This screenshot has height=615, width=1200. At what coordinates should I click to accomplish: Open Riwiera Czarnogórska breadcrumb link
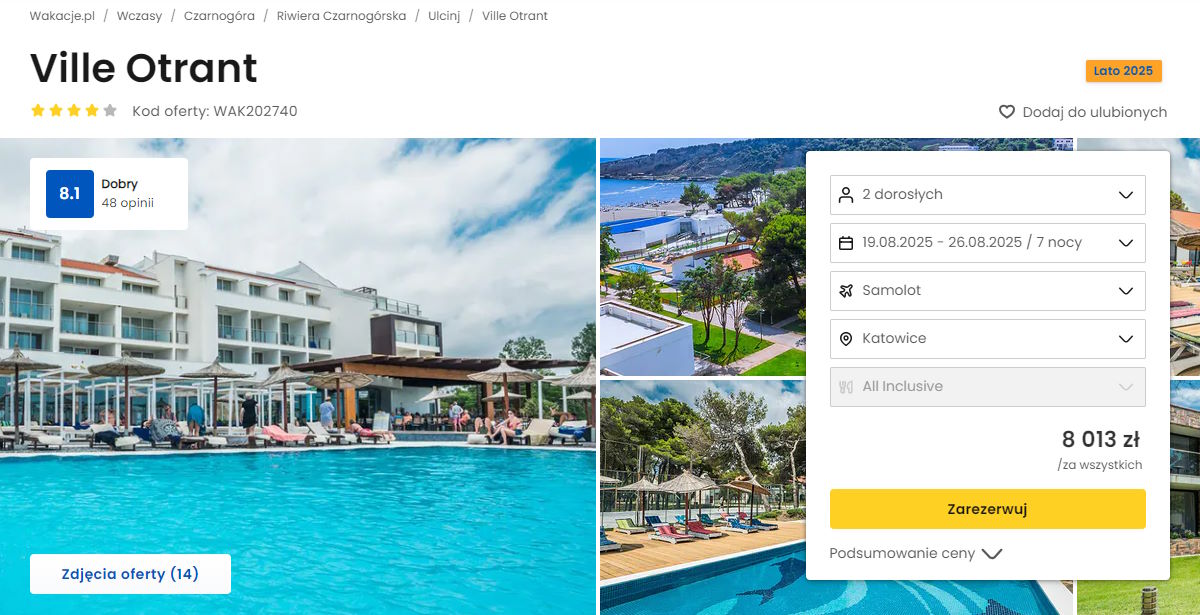[342, 16]
